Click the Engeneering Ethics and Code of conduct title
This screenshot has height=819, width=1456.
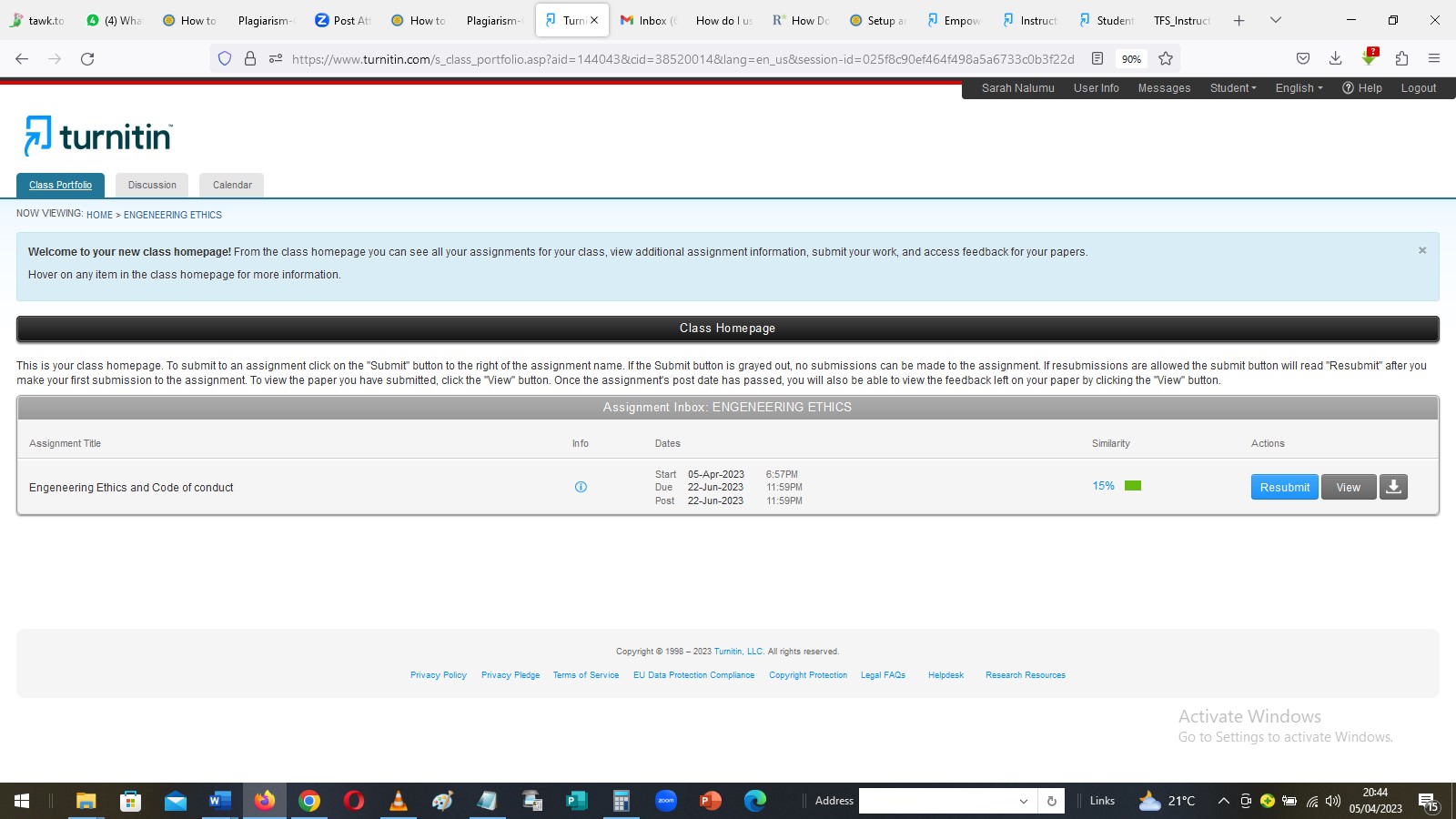click(x=131, y=488)
